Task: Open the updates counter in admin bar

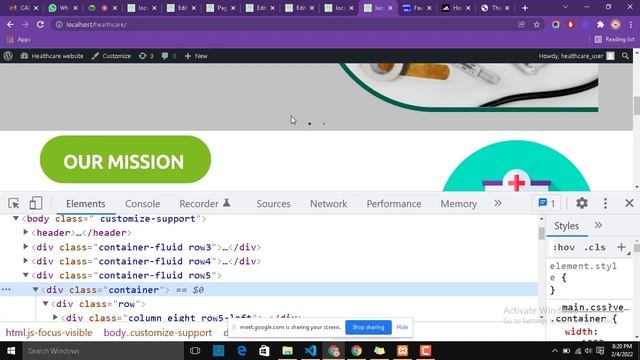Action: (x=146, y=56)
